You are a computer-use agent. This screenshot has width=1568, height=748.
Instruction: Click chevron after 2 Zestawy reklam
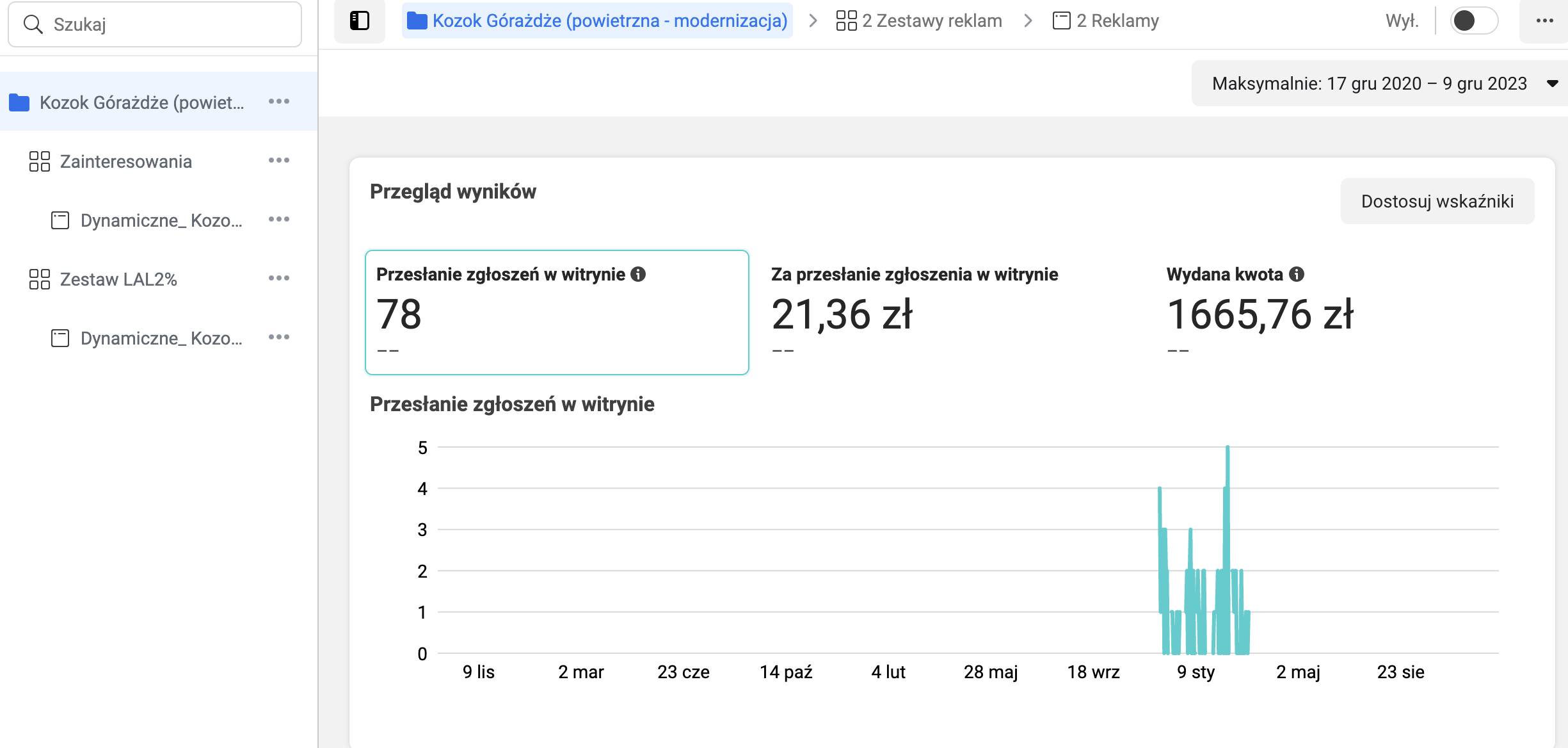pyautogui.click(x=1028, y=20)
